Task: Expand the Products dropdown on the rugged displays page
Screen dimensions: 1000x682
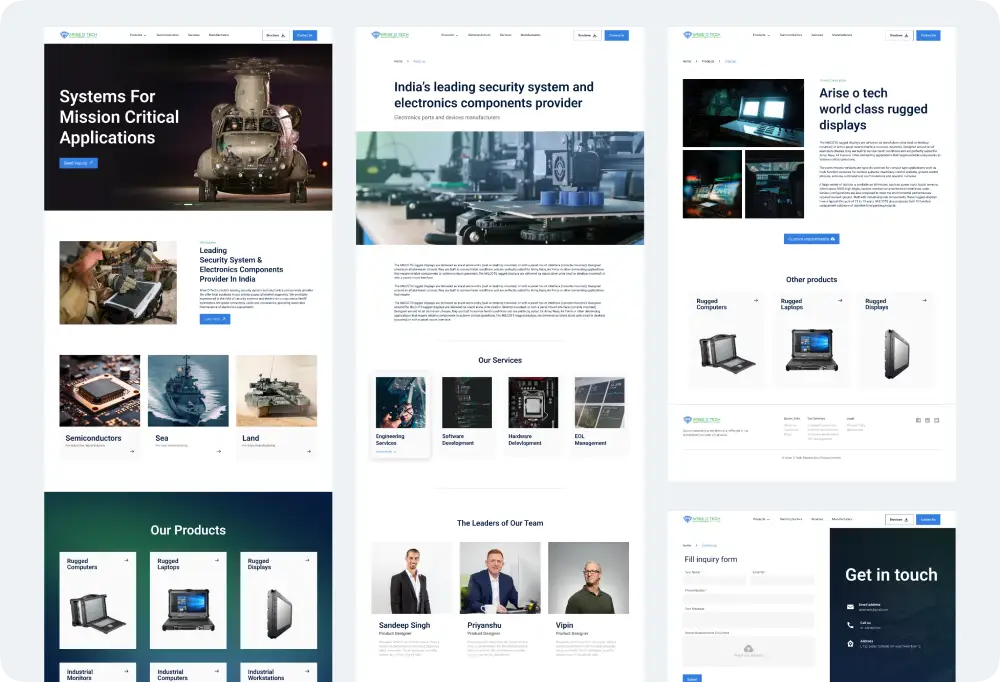Action: (x=761, y=35)
